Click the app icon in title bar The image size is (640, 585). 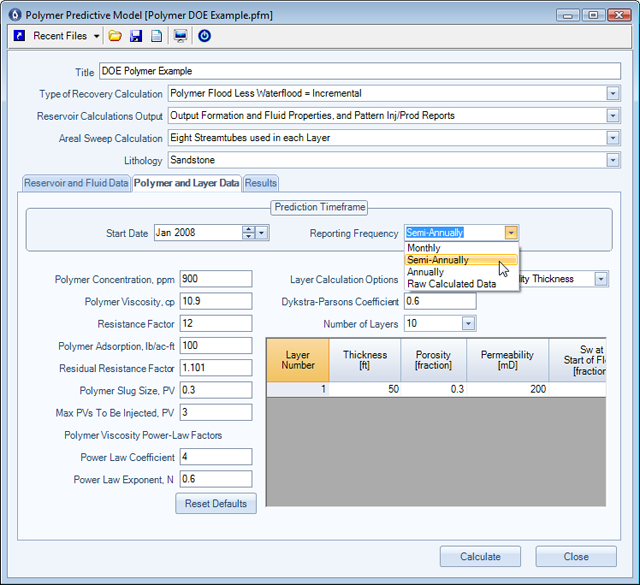15,15
